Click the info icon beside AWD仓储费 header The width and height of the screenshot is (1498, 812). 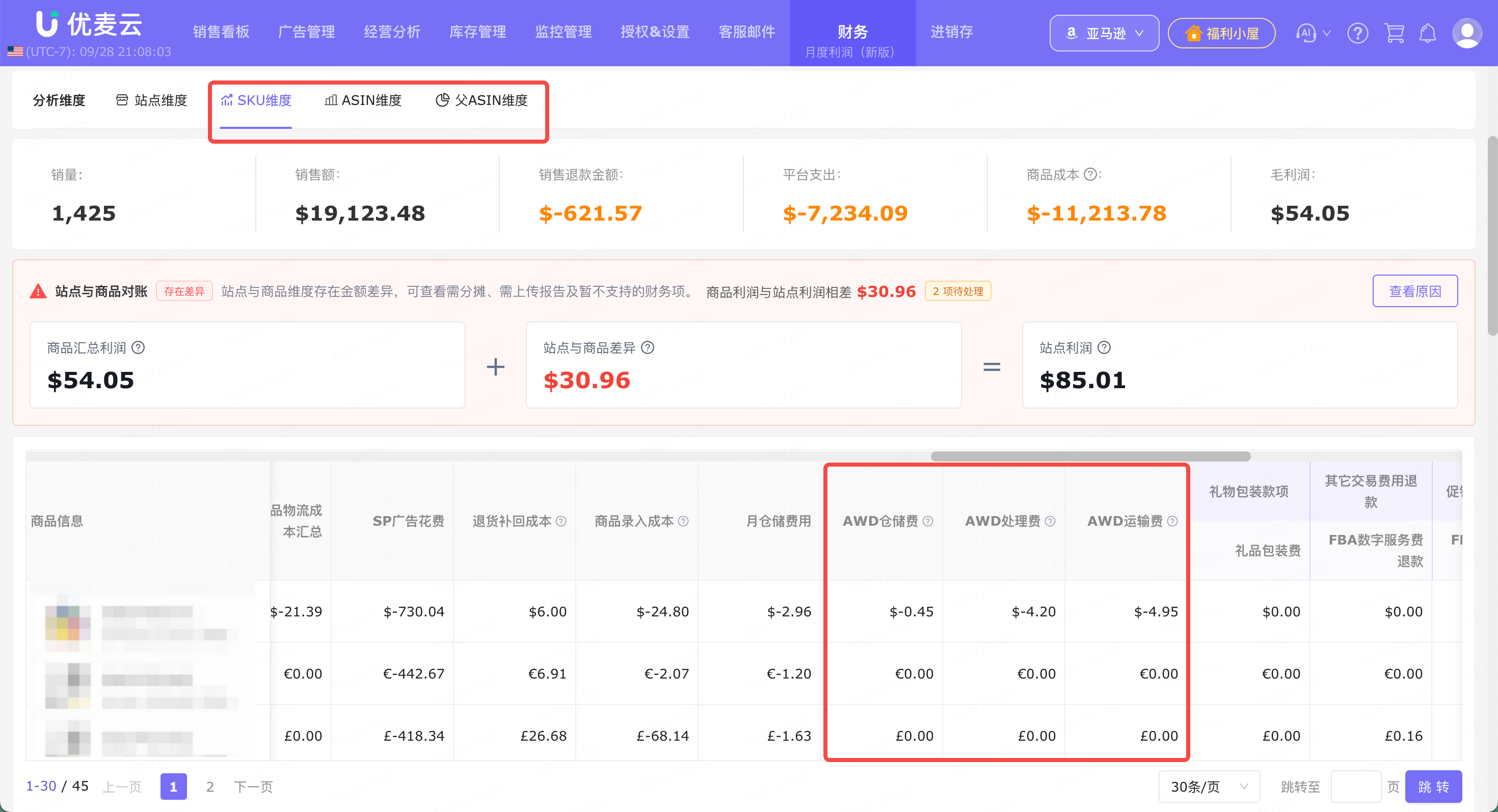coord(928,521)
